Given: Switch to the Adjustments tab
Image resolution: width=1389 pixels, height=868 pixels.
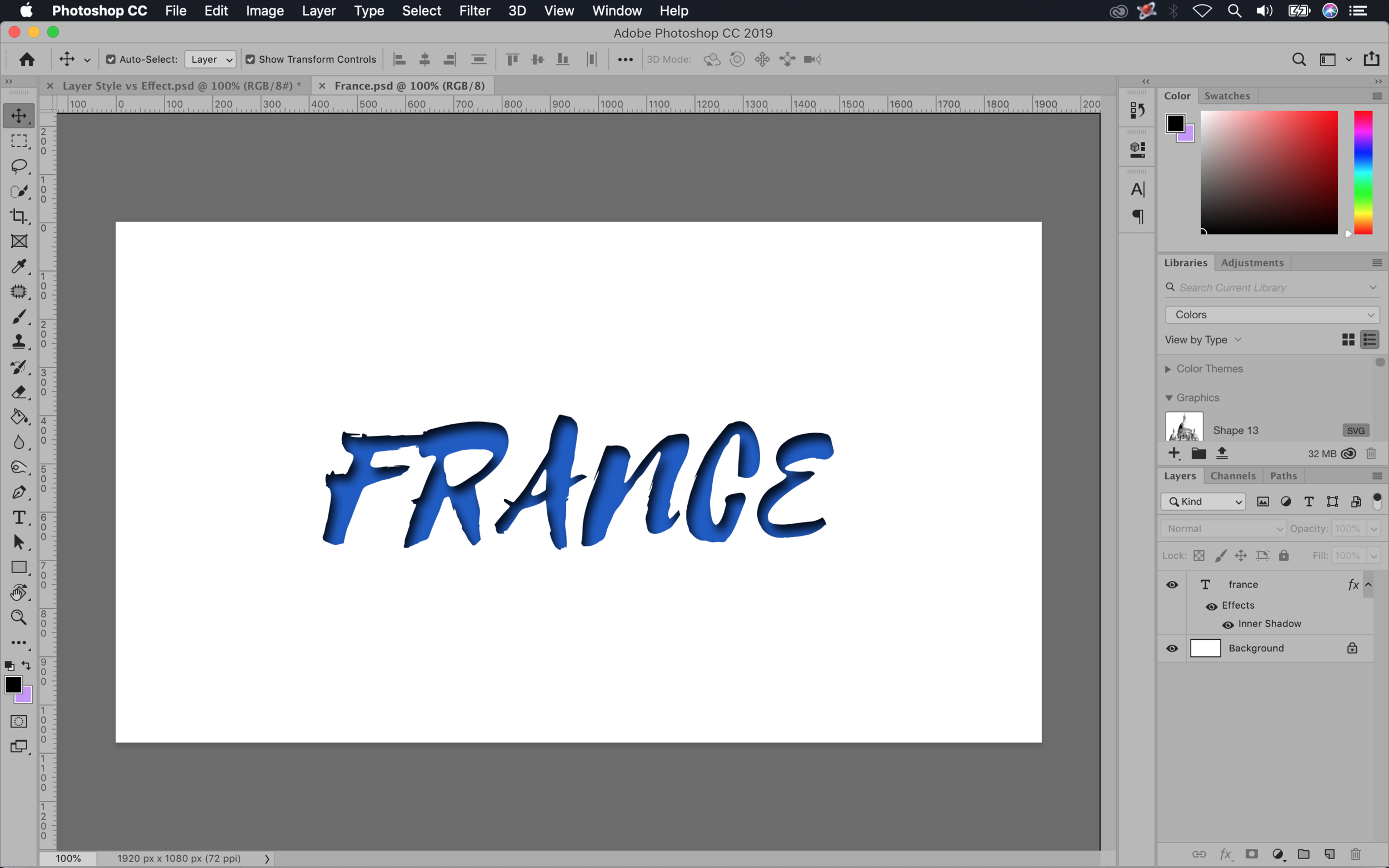Looking at the screenshot, I should tap(1252, 262).
